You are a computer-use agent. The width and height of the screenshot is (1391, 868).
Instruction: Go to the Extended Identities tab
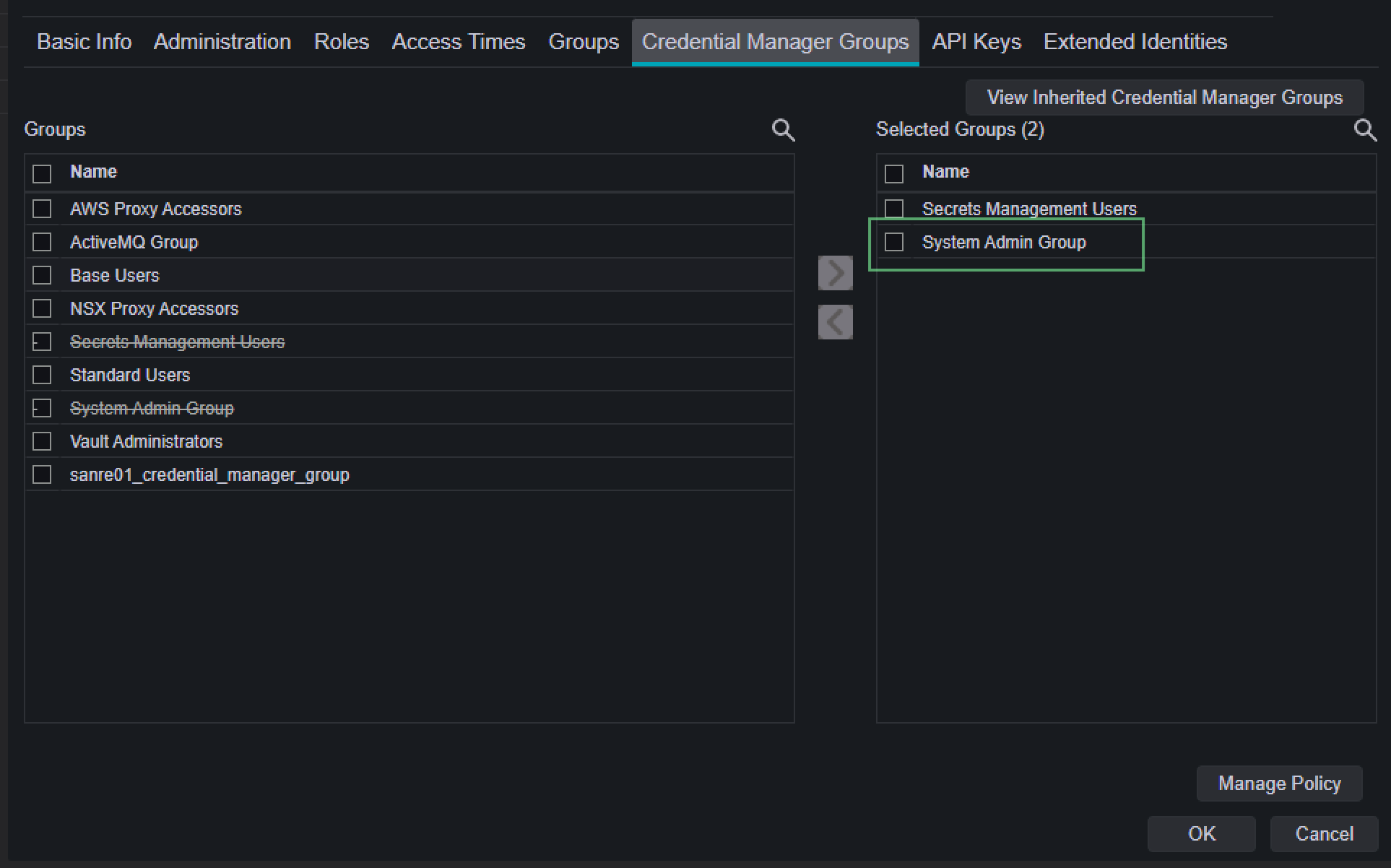(x=1135, y=42)
